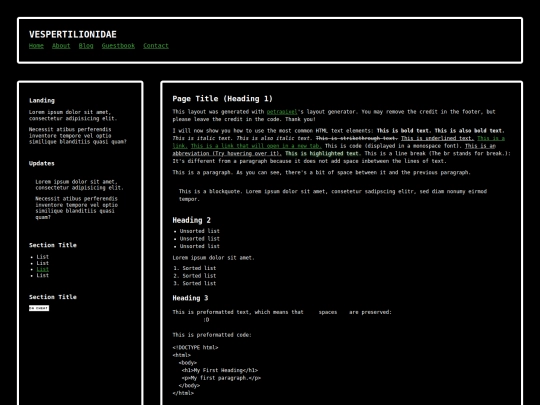Click the '</html>' closing tag line
This screenshot has height=405, width=540.
coord(183,393)
